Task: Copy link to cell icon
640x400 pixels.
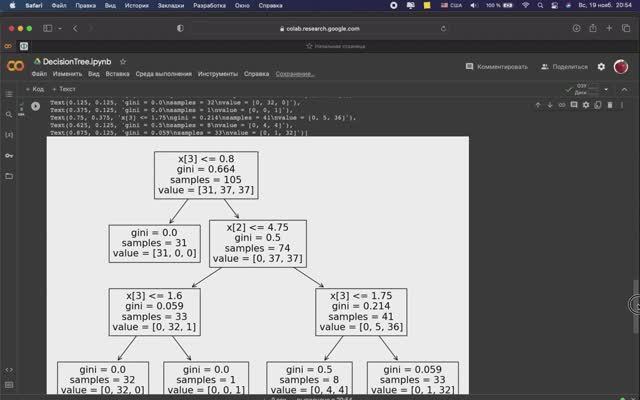Action: pyautogui.click(x=562, y=105)
